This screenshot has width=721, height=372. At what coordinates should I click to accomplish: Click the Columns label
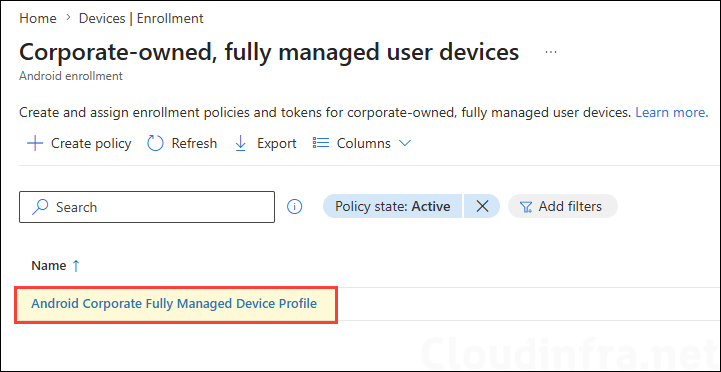pyautogui.click(x=364, y=143)
